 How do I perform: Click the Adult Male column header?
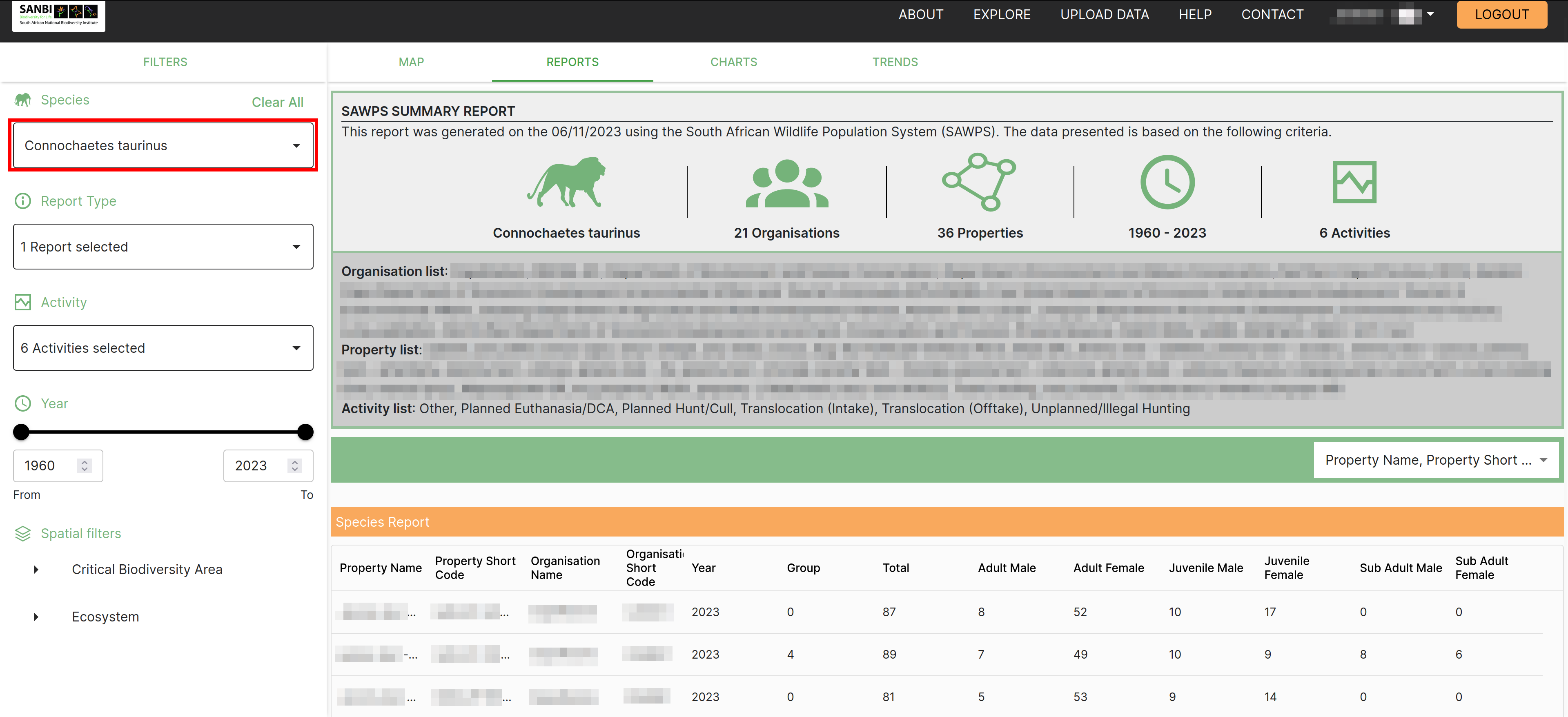[1006, 568]
